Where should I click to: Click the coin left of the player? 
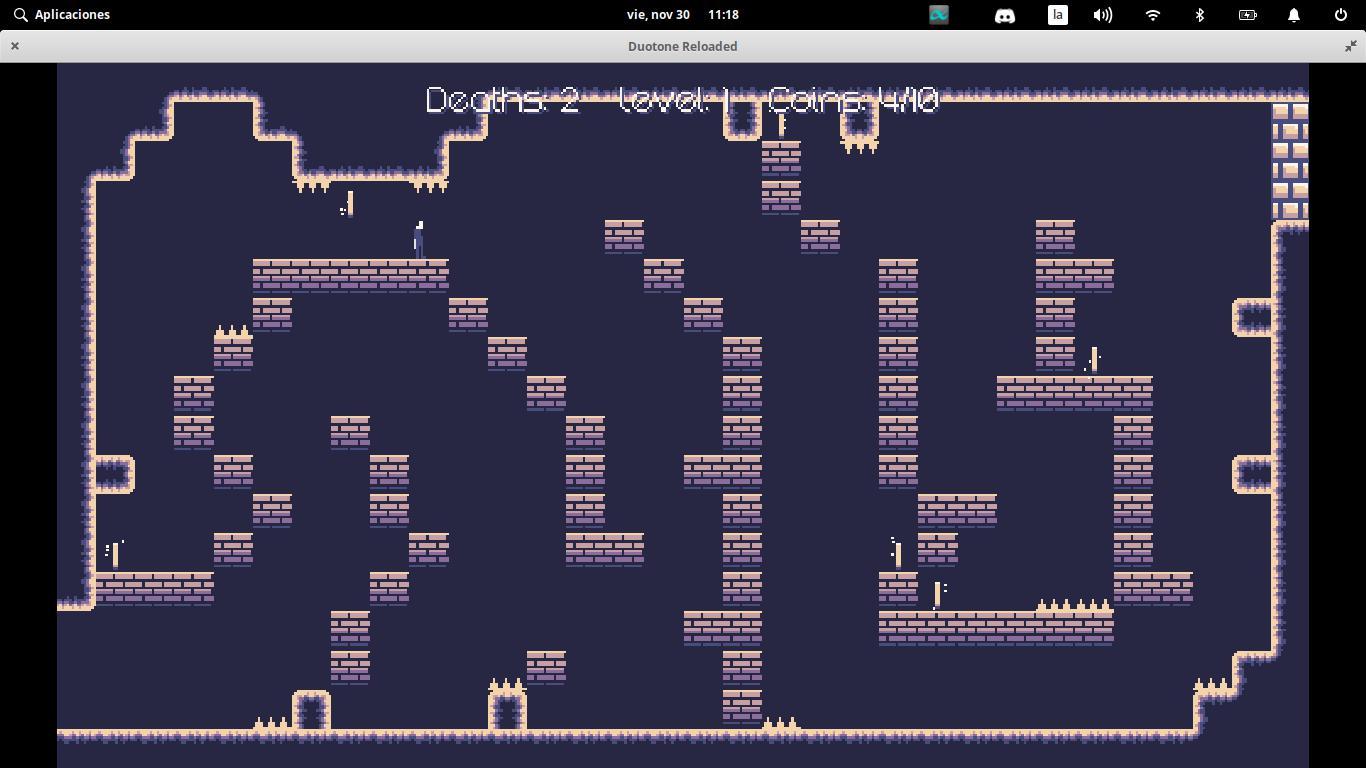[349, 204]
